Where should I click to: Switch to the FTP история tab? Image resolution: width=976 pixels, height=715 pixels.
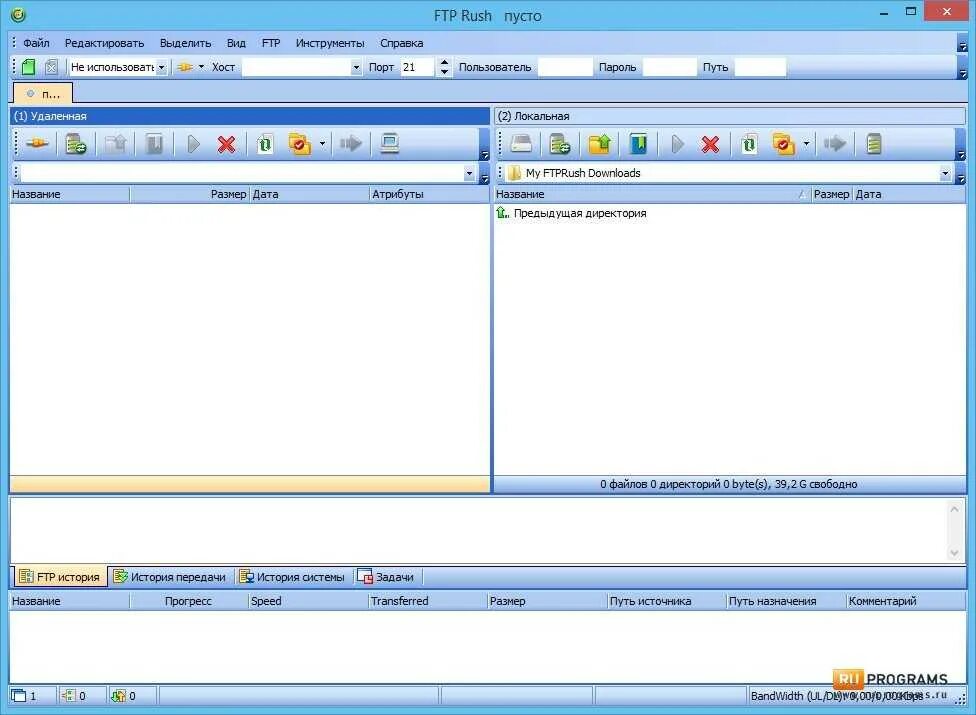pos(60,577)
